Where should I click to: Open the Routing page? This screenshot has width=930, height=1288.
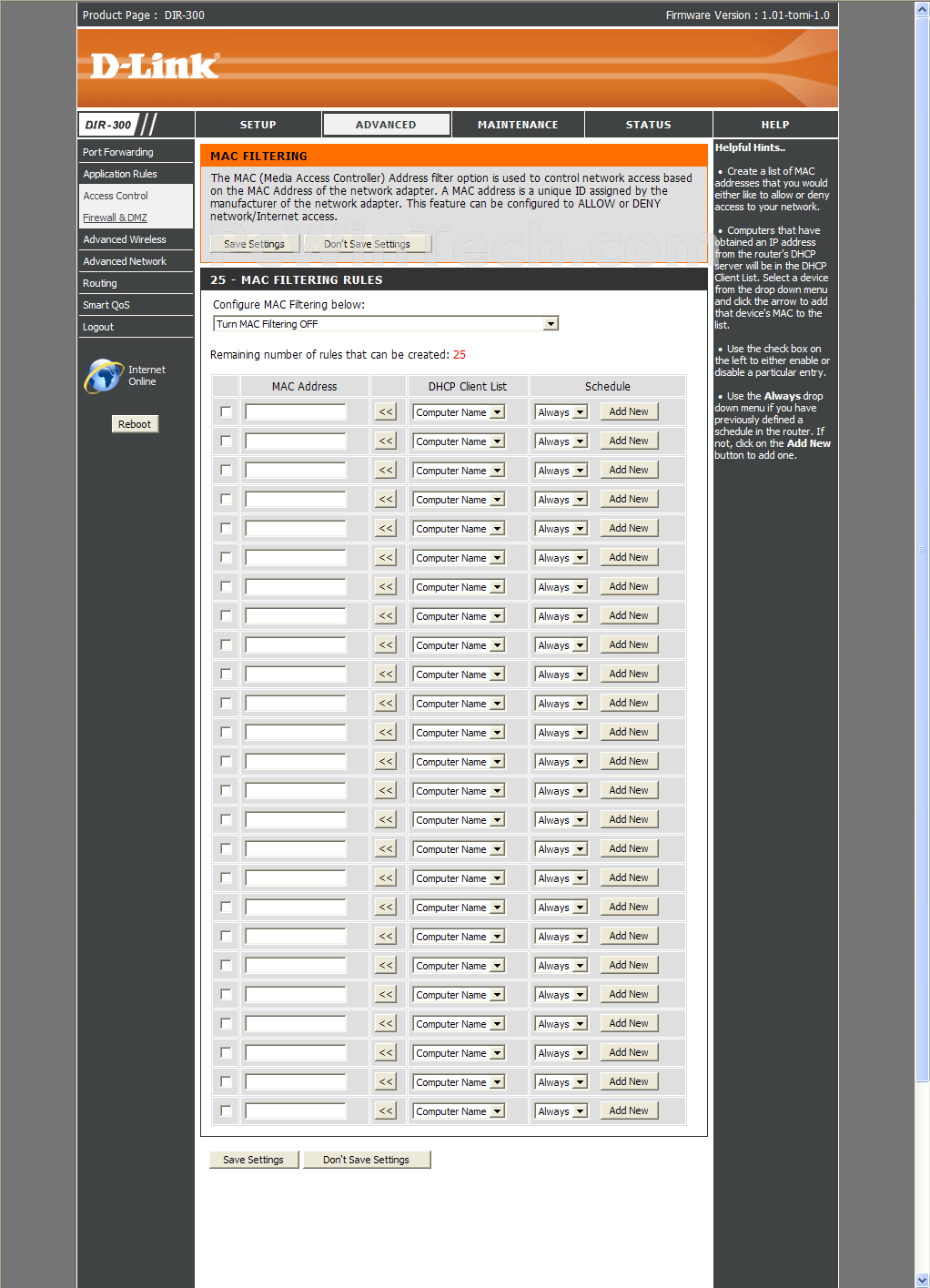point(100,283)
